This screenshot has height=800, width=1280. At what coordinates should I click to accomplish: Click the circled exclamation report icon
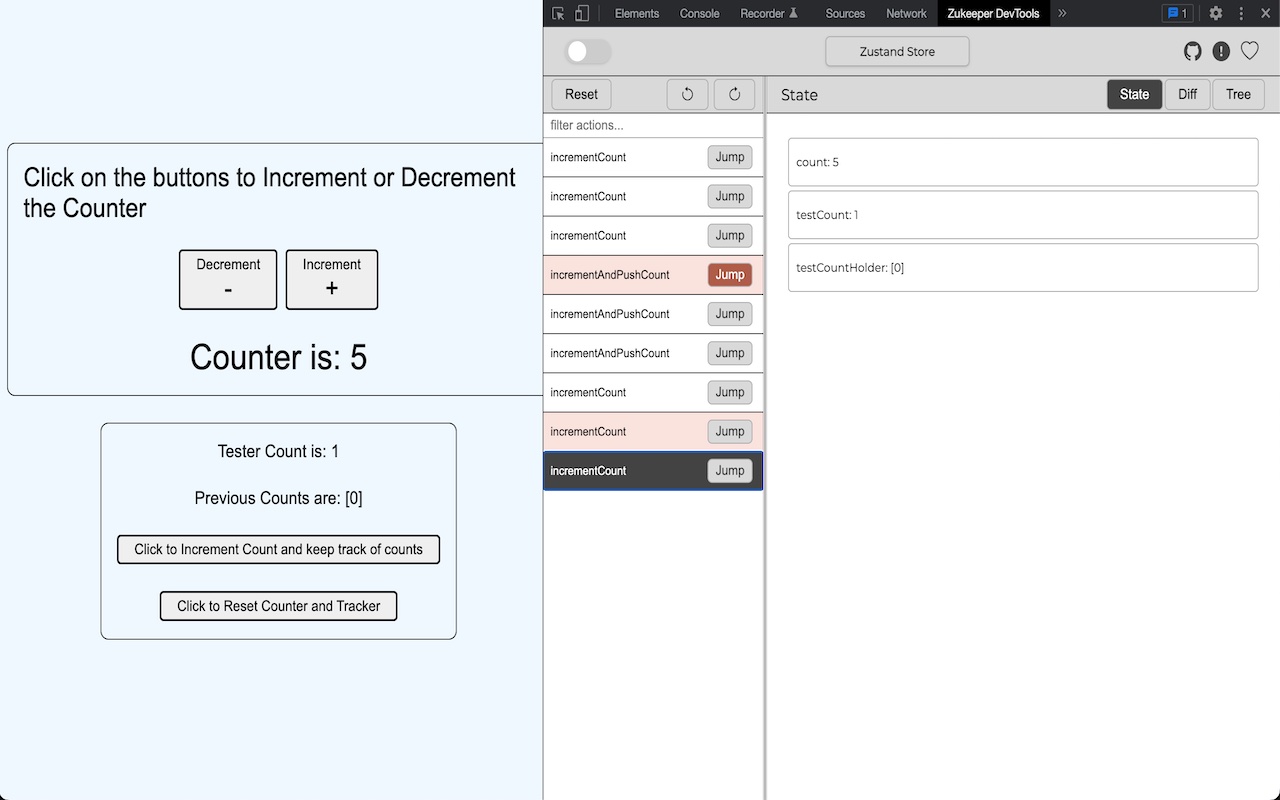pyautogui.click(x=1221, y=51)
